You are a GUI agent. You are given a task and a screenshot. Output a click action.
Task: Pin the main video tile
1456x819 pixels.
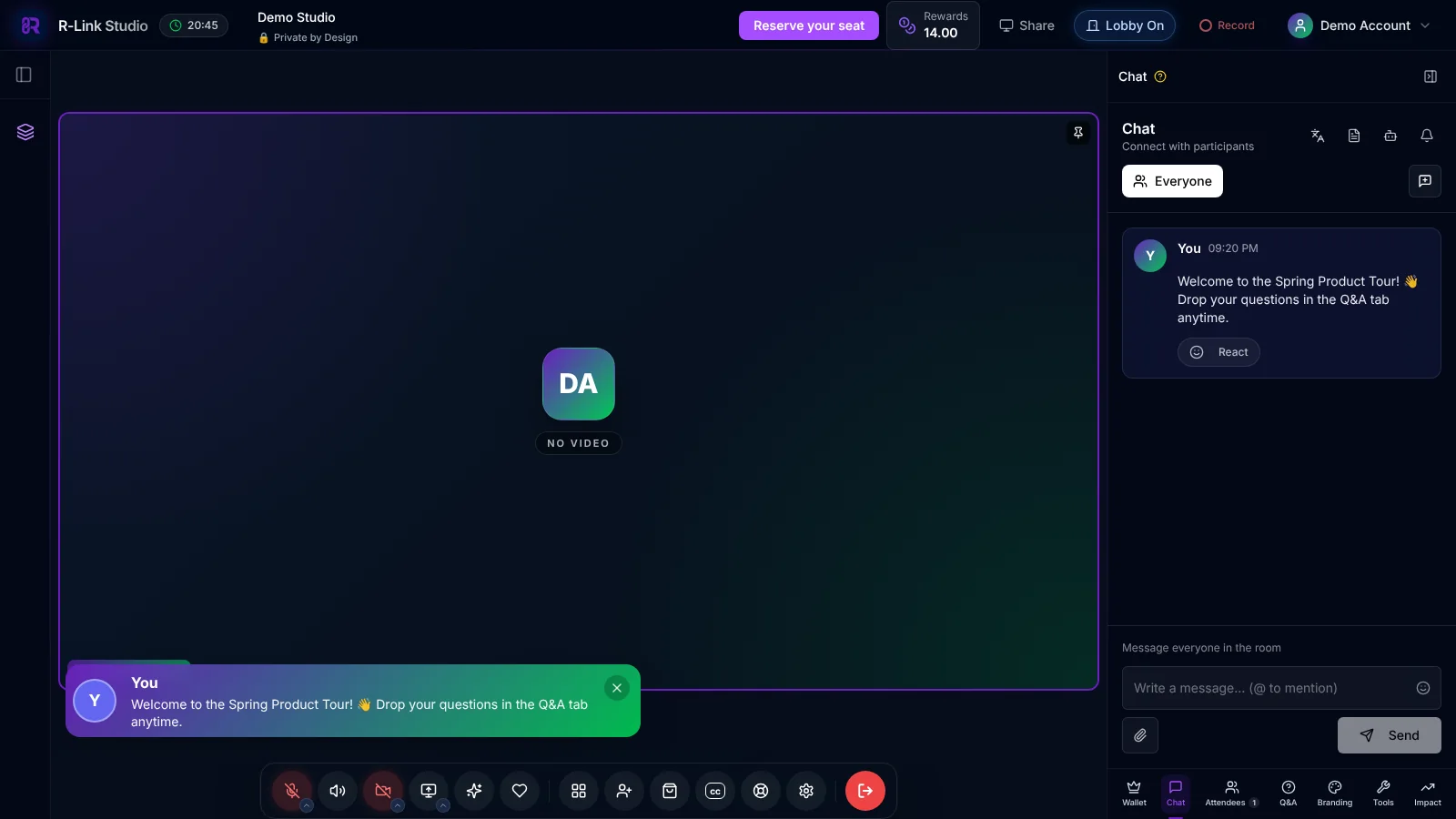point(1078,133)
